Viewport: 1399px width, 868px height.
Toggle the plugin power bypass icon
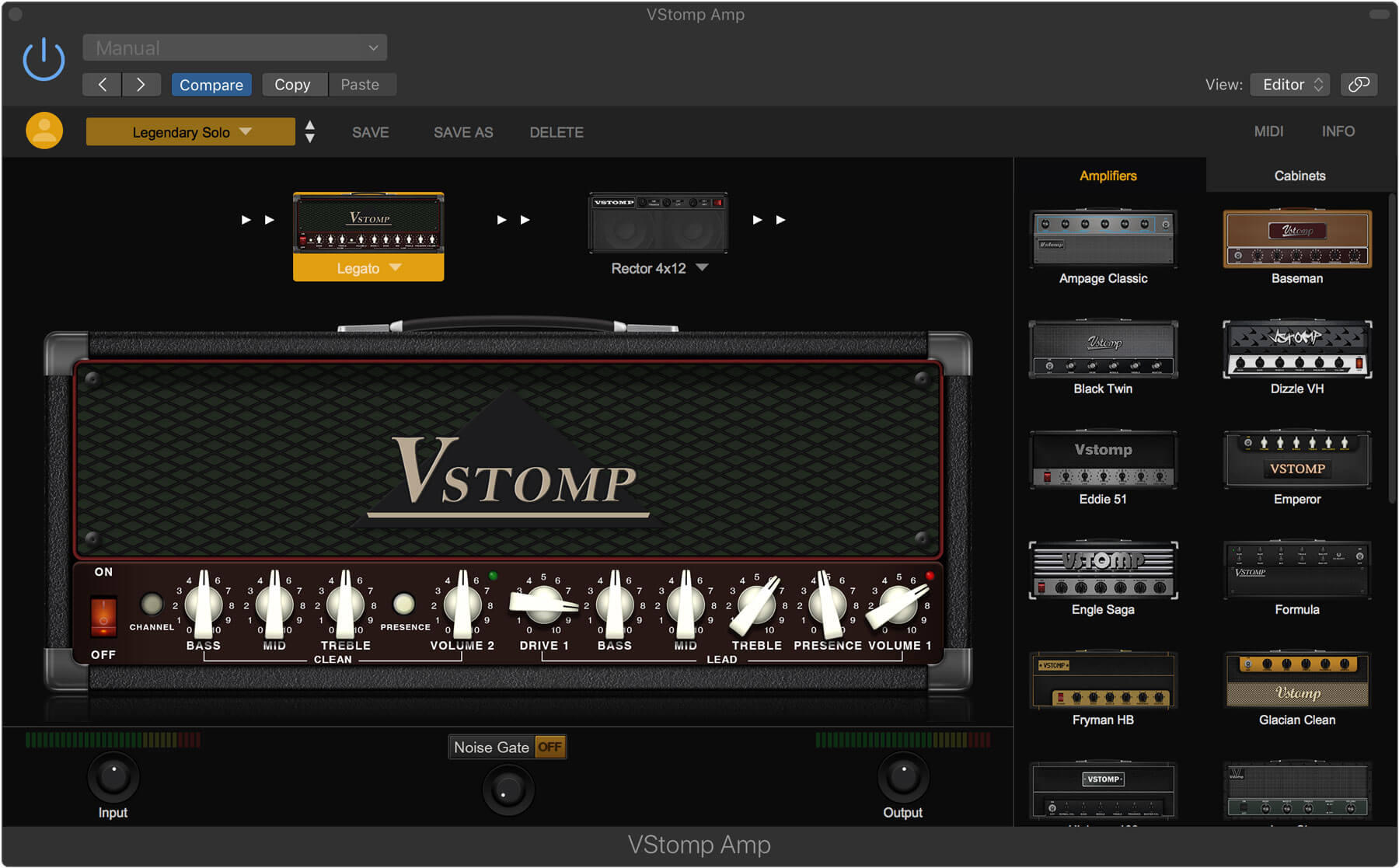pos(44,59)
